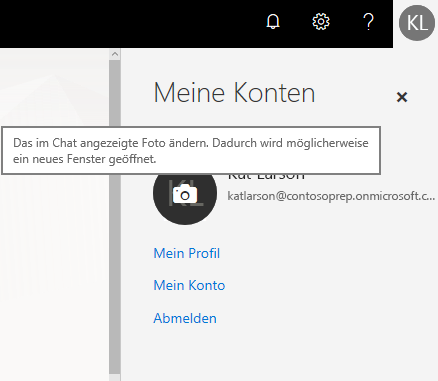Open the Mein Profil link
Screen dimensions: 438x381
click(x=186, y=253)
